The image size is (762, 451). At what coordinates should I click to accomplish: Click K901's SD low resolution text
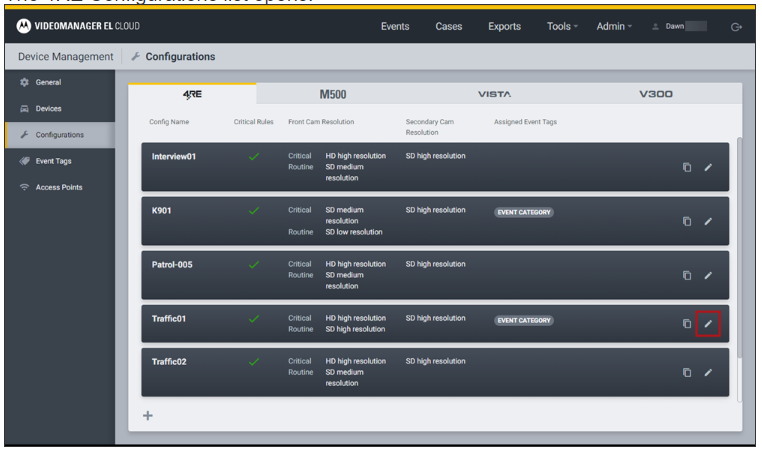pyautogui.click(x=354, y=232)
